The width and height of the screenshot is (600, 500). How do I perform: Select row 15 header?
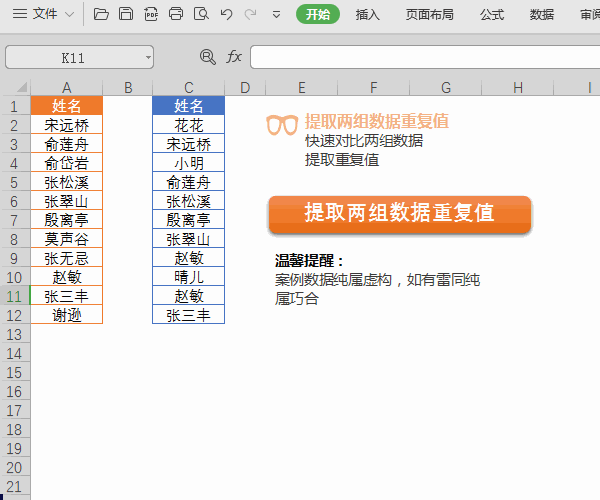15,372
